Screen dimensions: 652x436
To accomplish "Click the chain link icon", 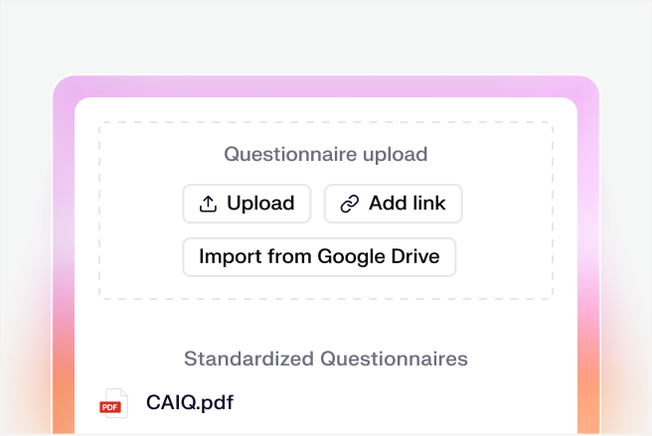I will point(349,204).
